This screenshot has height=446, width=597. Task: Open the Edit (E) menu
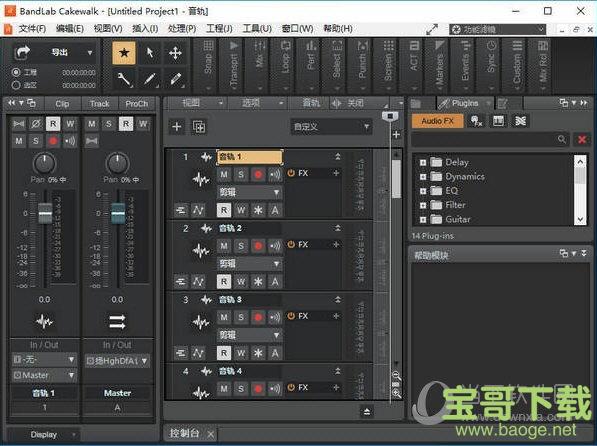[x=70, y=29]
